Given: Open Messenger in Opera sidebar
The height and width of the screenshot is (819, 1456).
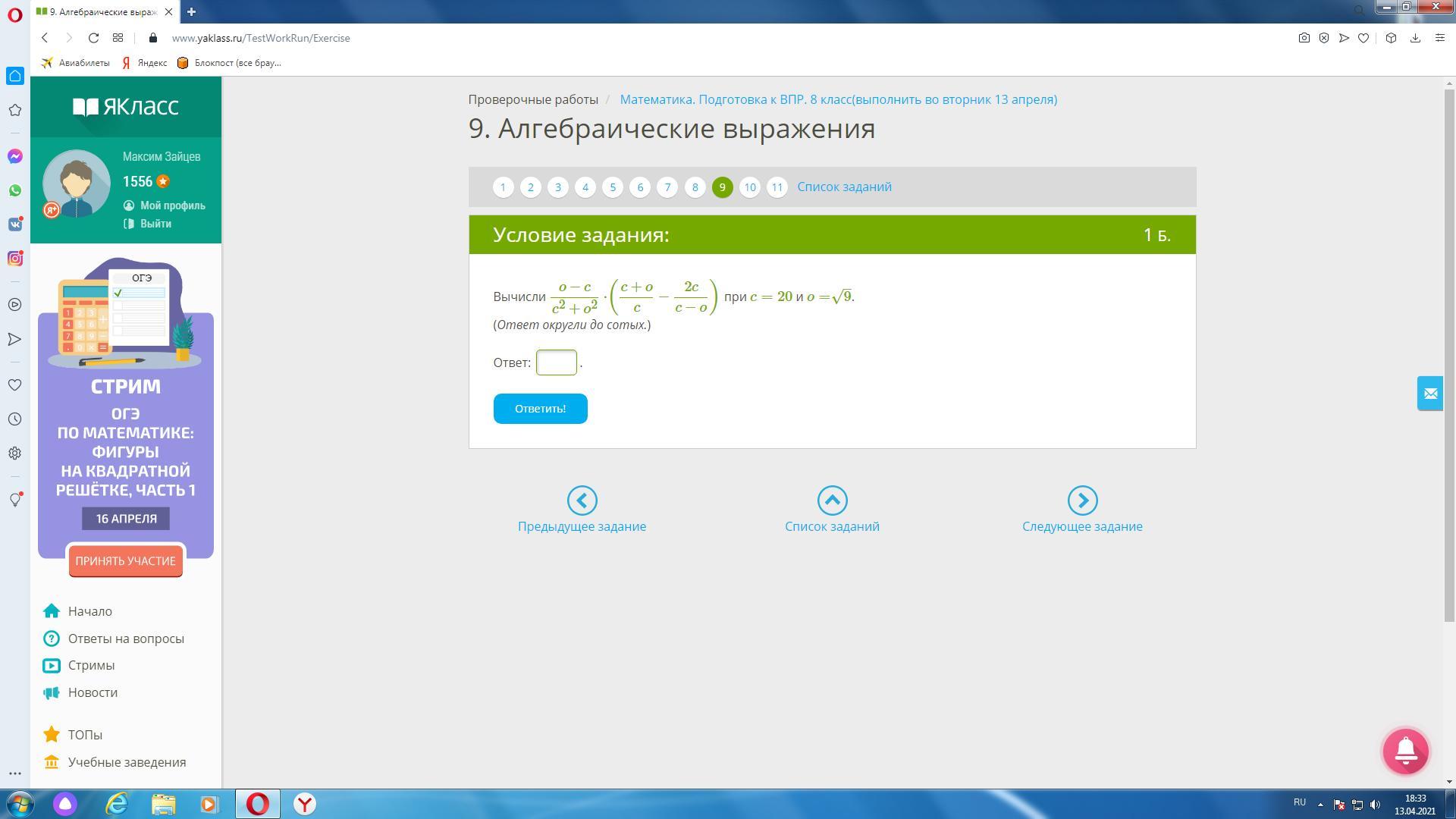Looking at the screenshot, I should pyautogui.click(x=14, y=156).
